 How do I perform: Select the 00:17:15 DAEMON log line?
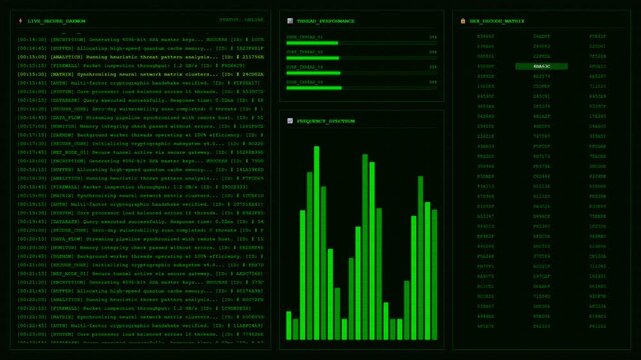141,135
